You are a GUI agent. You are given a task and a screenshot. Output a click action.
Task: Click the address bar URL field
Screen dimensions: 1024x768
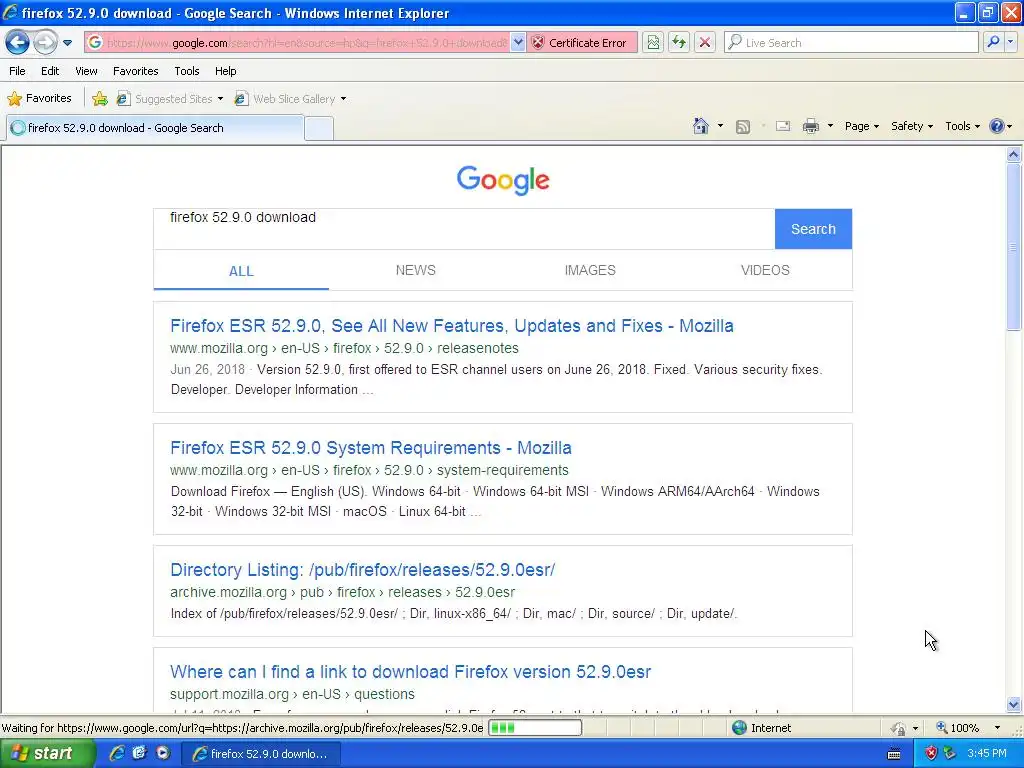point(306,42)
